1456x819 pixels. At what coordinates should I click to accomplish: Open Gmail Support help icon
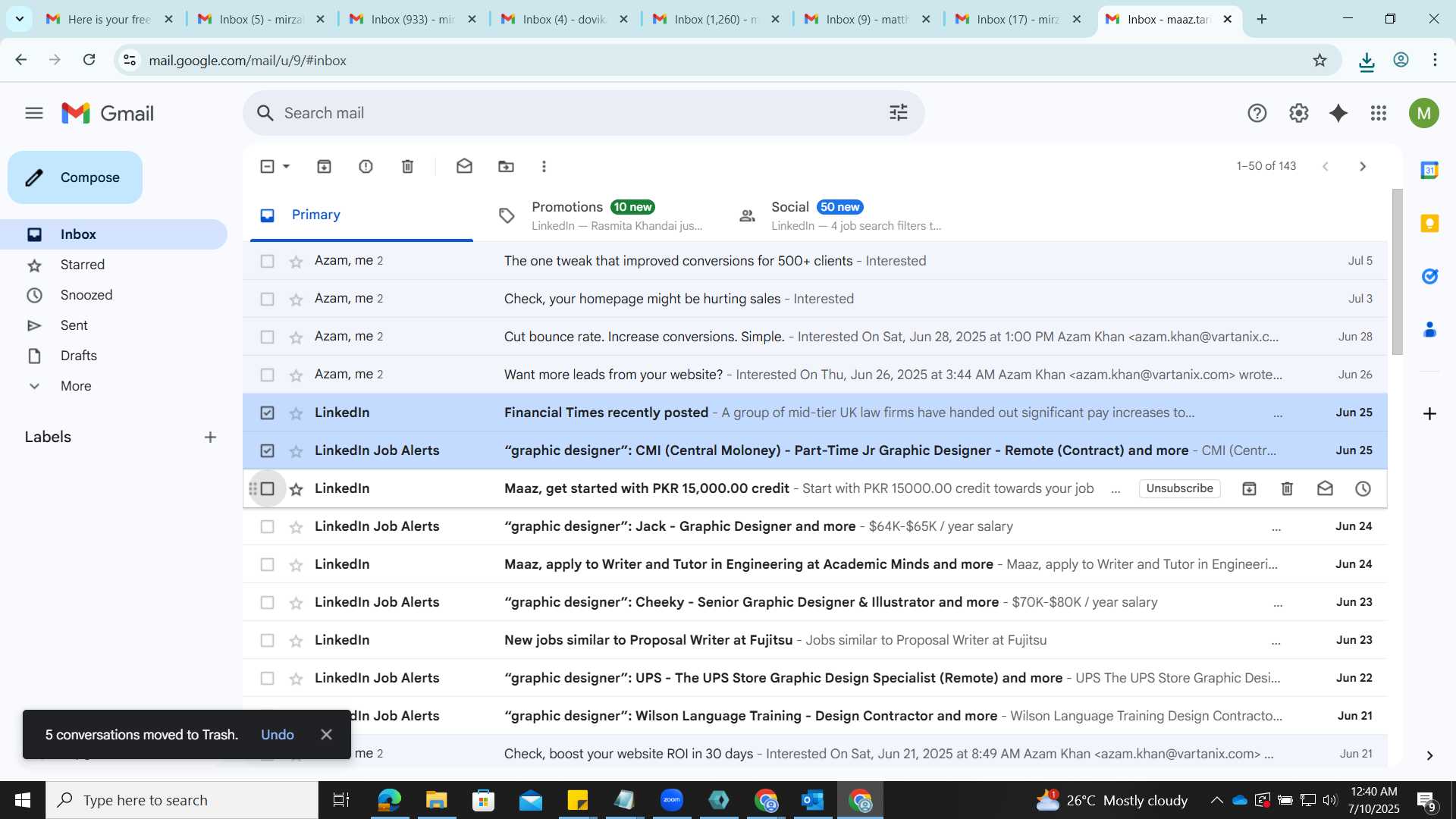pyautogui.click(x=1257, y=114)
